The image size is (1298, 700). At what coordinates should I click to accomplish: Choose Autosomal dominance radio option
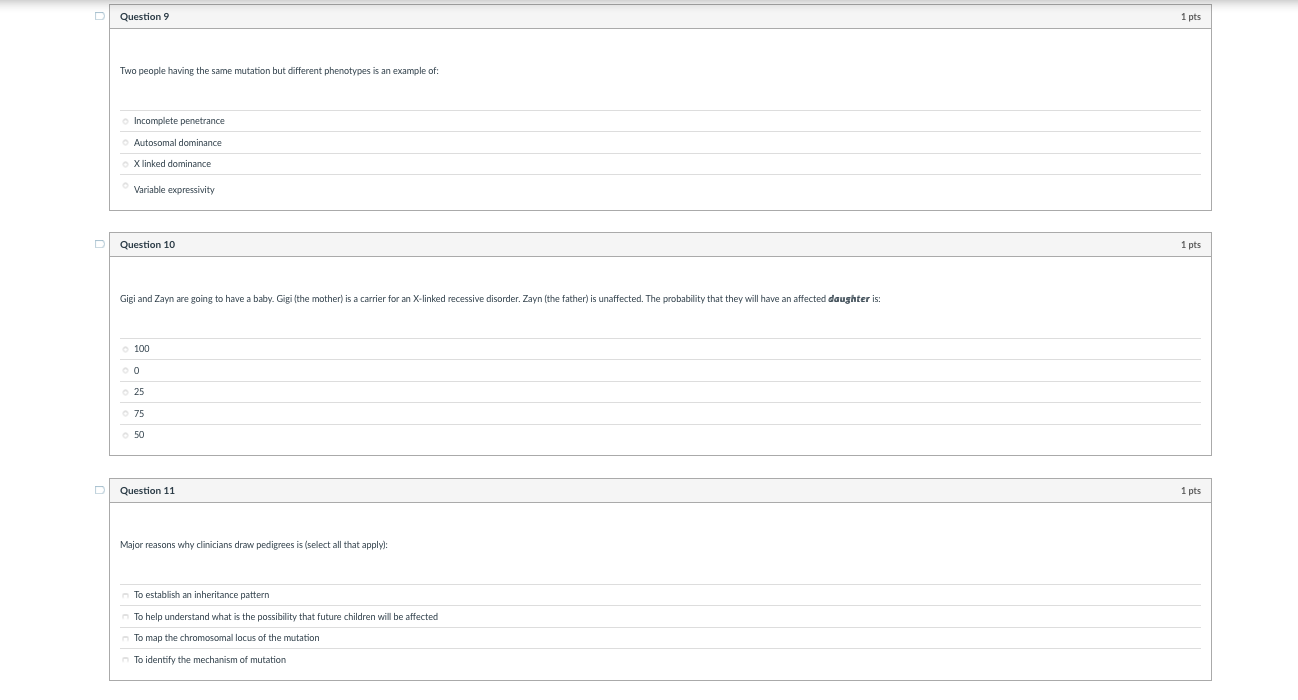pos(126,143)
